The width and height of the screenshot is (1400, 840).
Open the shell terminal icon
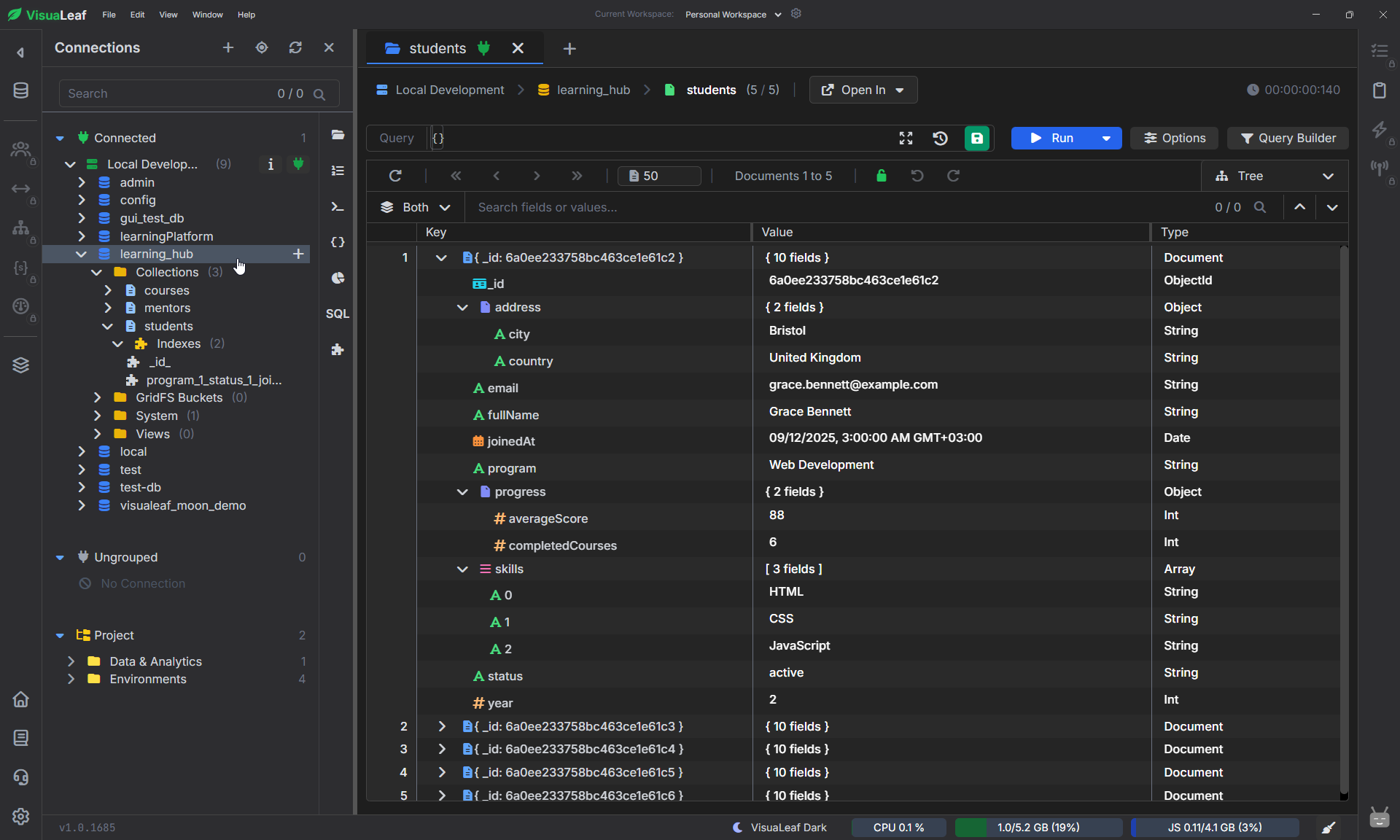(338, 206)
